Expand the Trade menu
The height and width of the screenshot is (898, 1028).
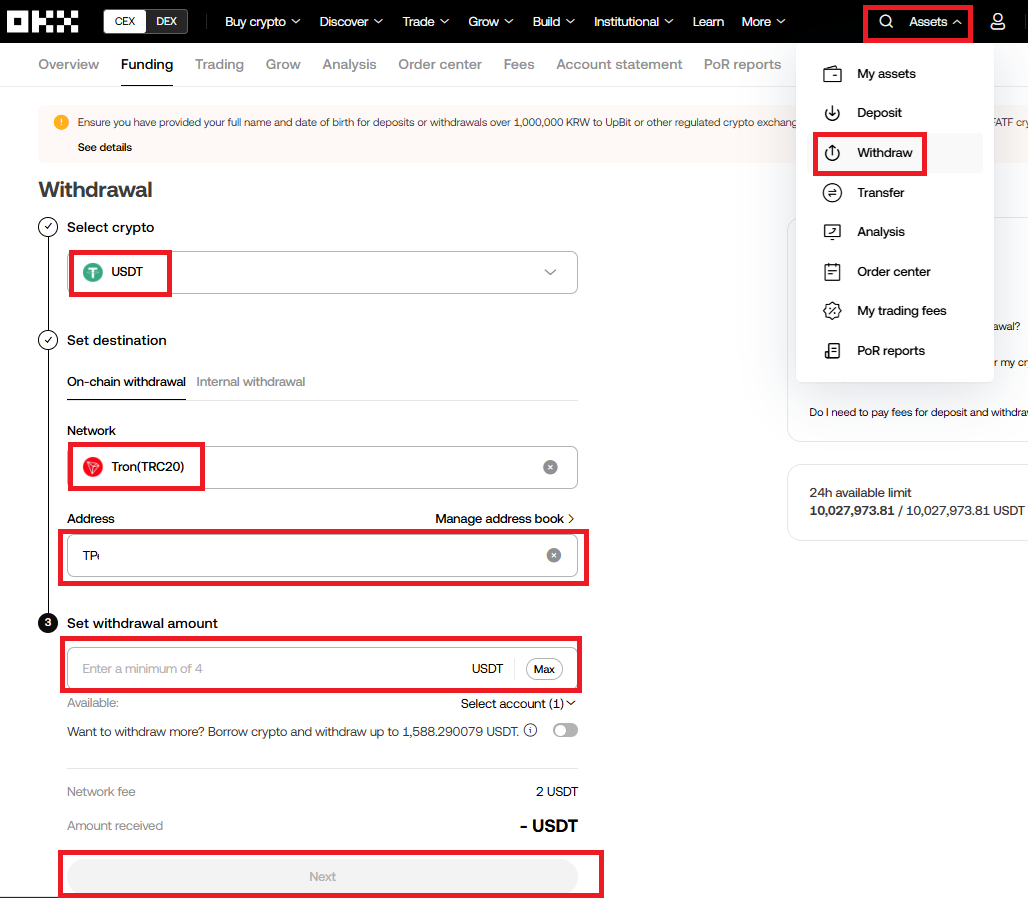pos(425,22)
